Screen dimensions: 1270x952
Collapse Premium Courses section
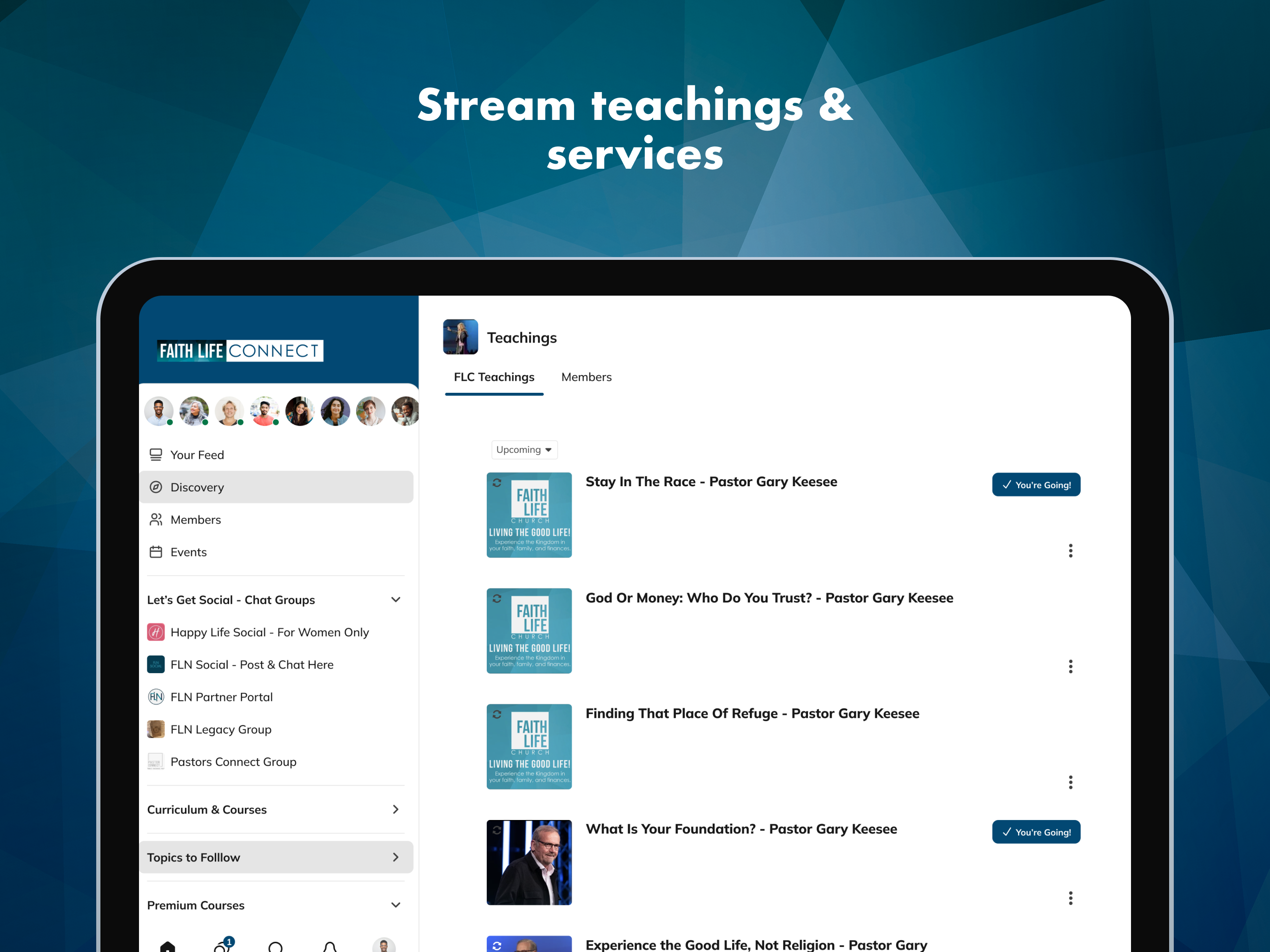tap(396, 905)
